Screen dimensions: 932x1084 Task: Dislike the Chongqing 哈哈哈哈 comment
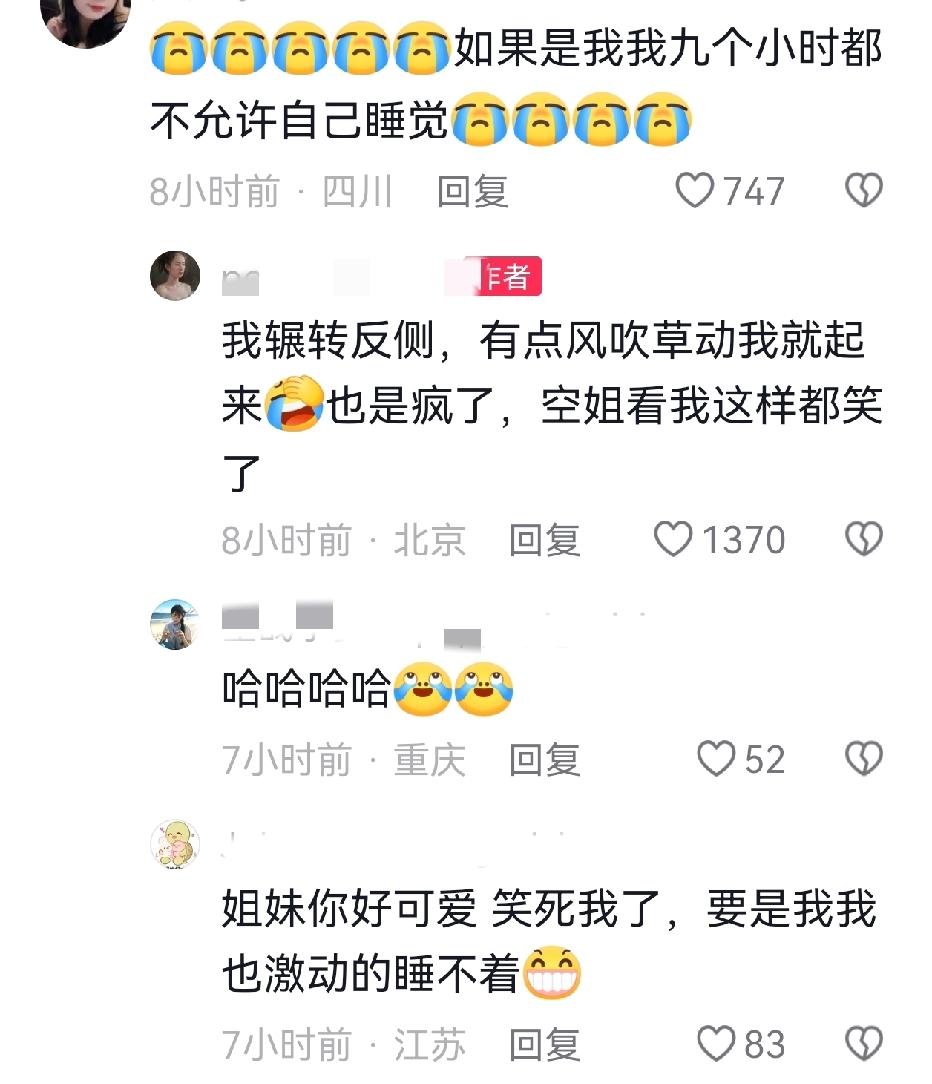864,758
